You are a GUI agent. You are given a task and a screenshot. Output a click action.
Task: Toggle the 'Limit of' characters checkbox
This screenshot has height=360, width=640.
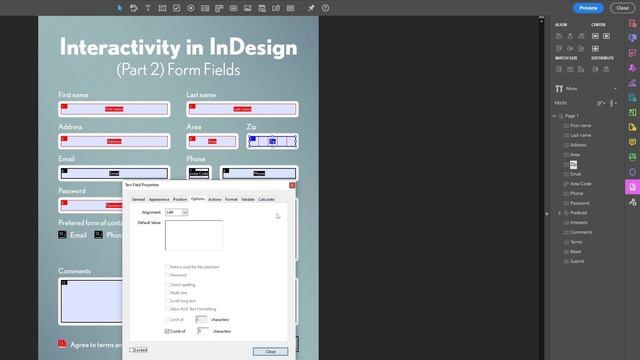[x=167, y=320]
